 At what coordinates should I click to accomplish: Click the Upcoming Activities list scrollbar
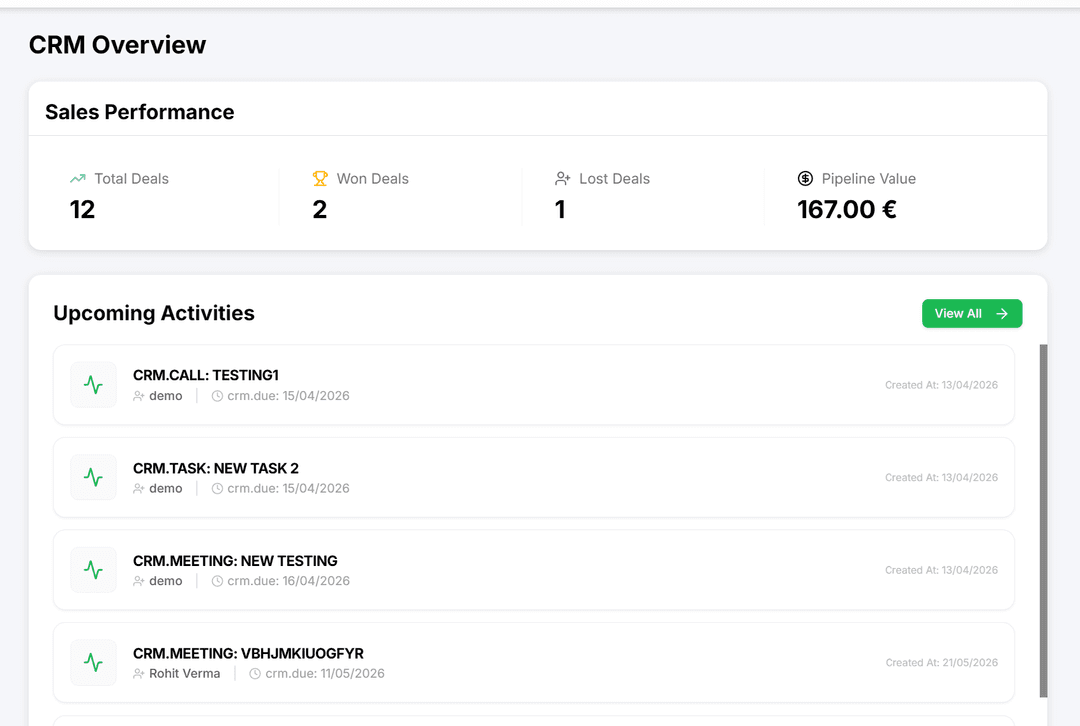click(1043, 521)
